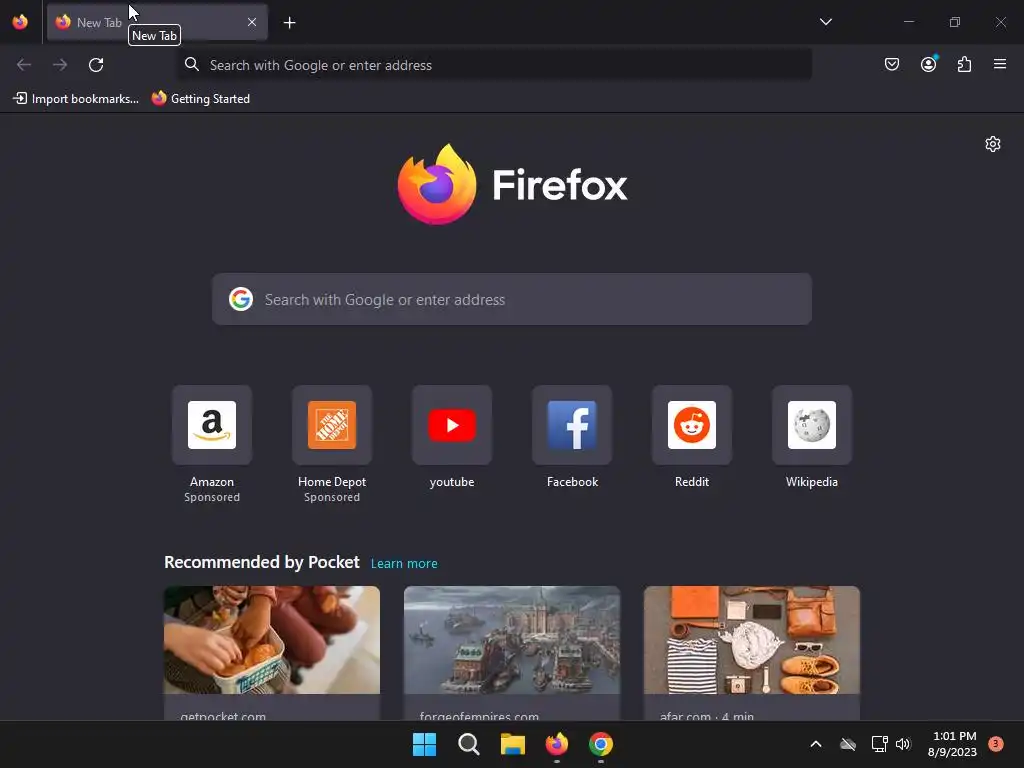
Task: Open getpocket.com story thumbnail
Action: [272, 640]
